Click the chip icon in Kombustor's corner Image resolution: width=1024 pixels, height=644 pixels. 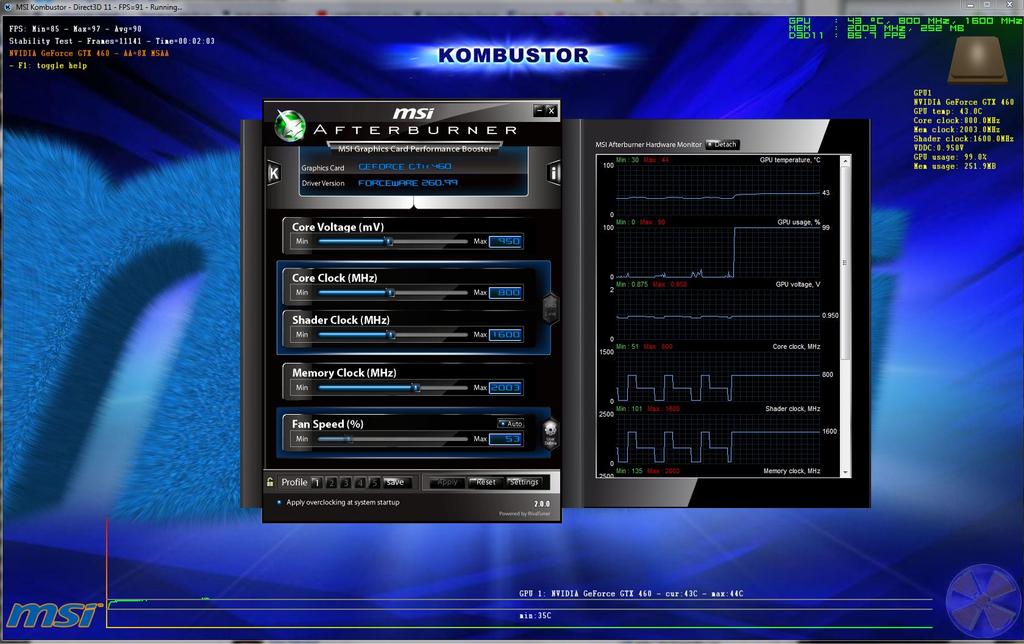[x=978, y=60]
